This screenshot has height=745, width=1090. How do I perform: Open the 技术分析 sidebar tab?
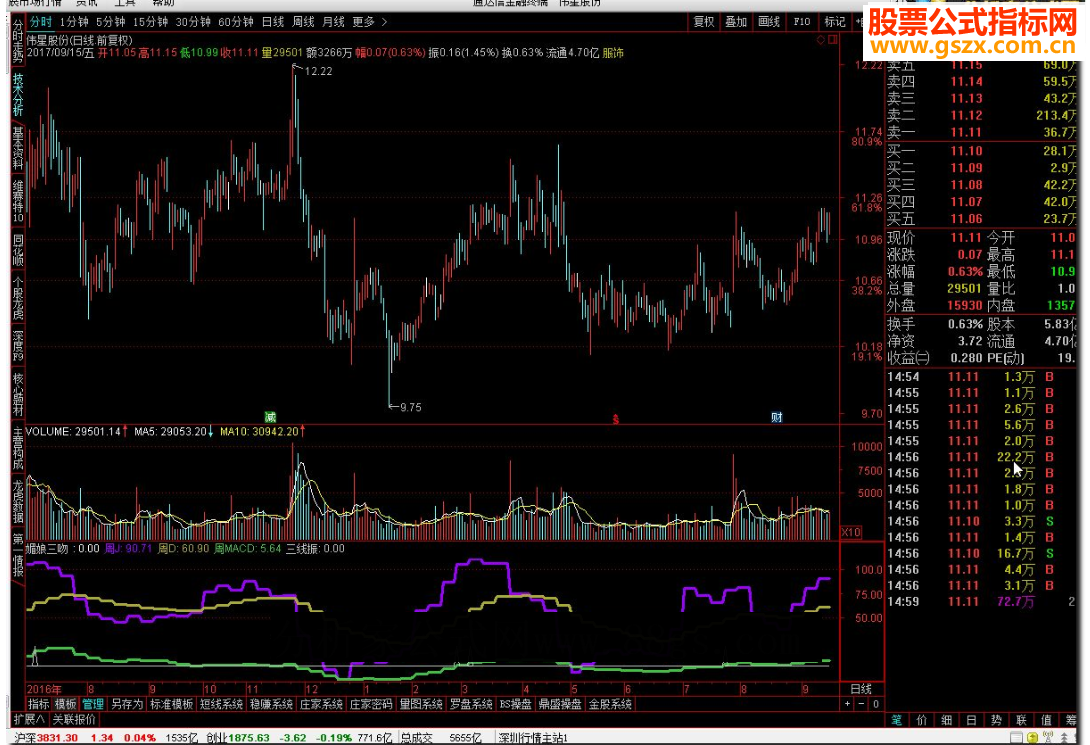17,95
